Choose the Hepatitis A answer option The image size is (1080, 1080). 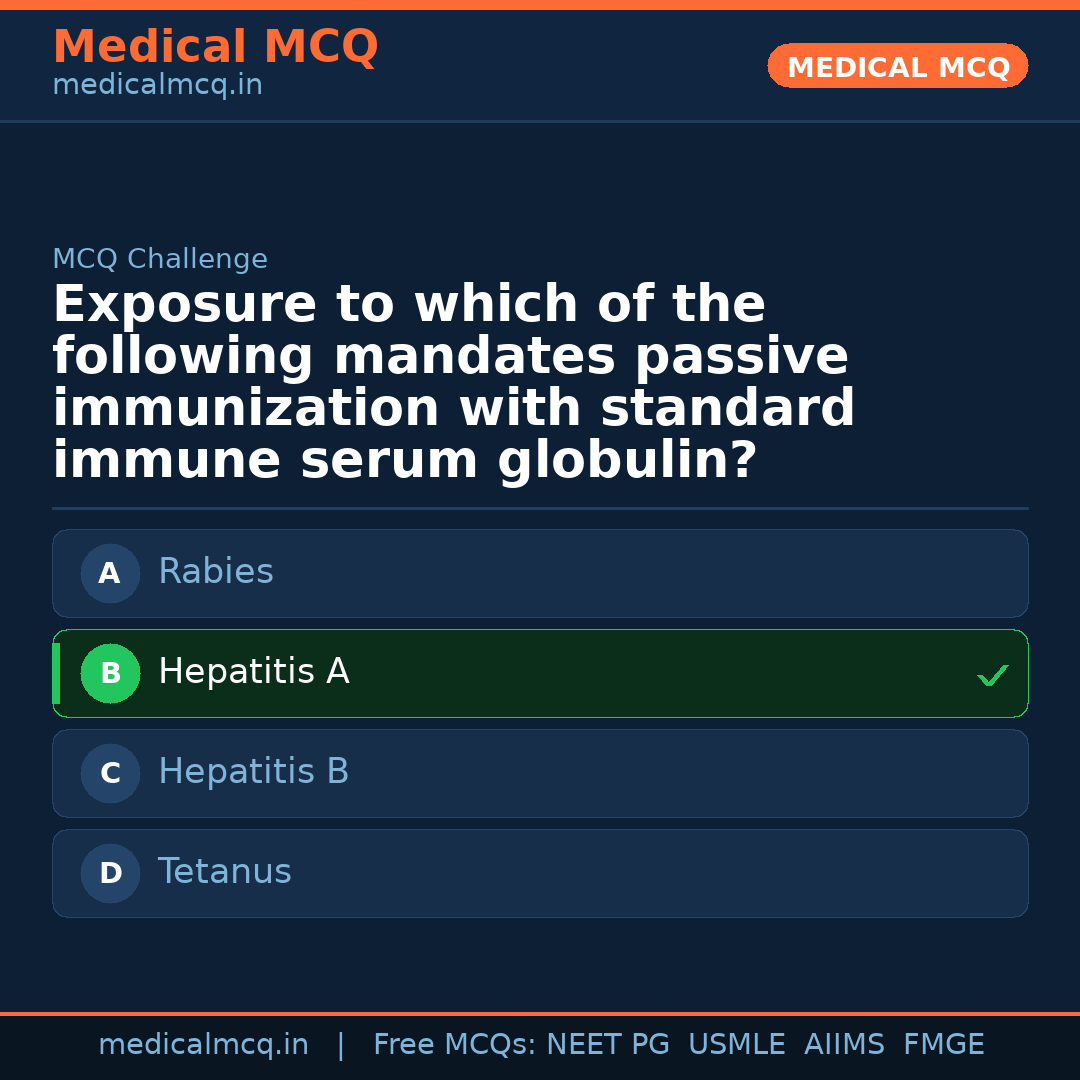pyautogui.click(x=540, y=674)
